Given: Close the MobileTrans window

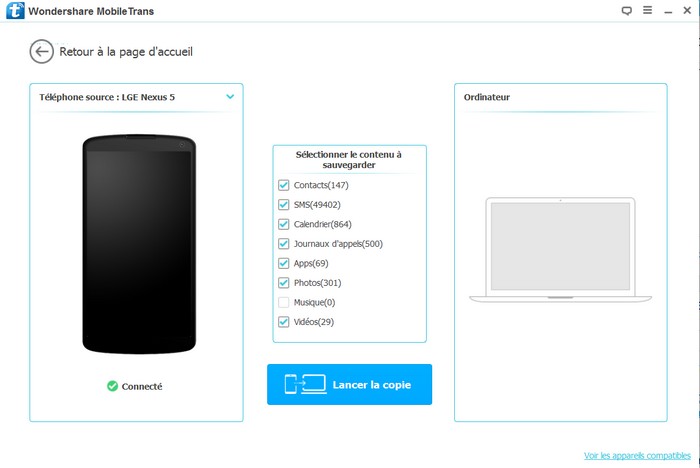Looking at the screenshot, I should point(687,10).
